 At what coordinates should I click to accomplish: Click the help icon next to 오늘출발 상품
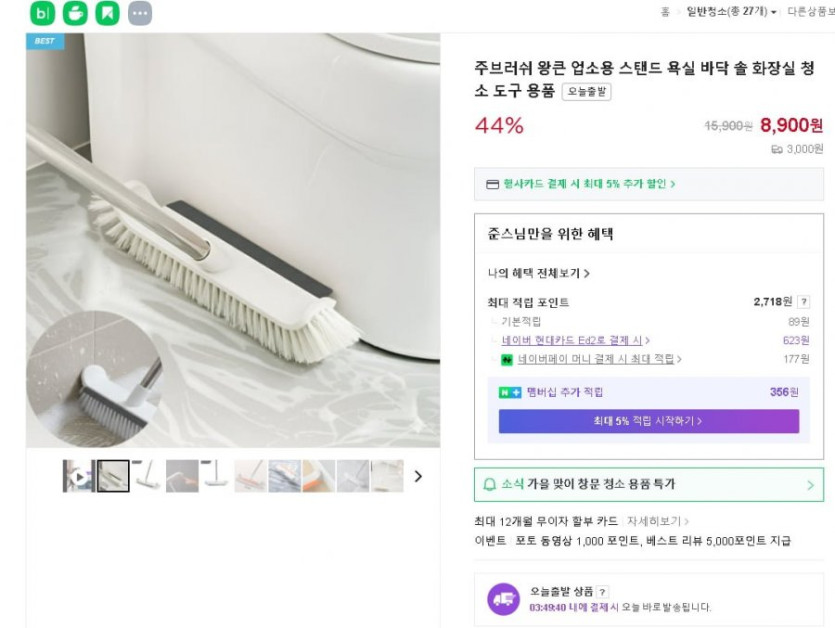[x=603, y=592]
